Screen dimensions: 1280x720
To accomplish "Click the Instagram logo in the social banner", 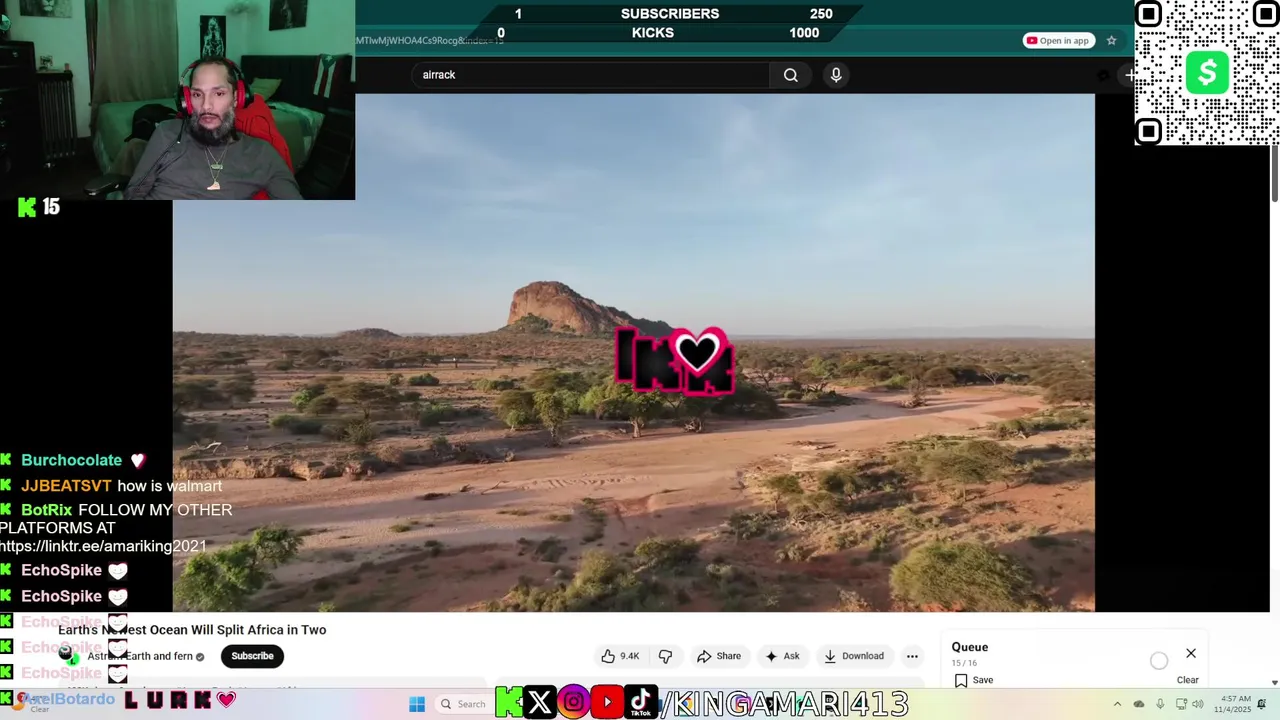I will (573, 703).
